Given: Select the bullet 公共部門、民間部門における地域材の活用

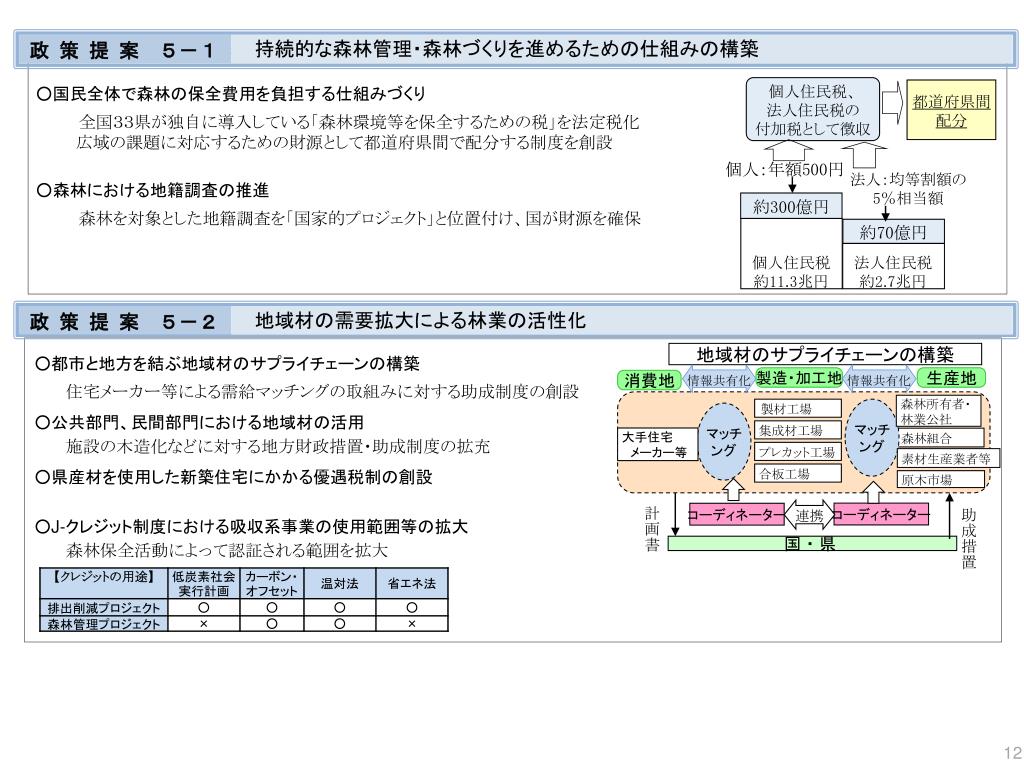Looking at the screenshot, I should click(x=200, y=423).
